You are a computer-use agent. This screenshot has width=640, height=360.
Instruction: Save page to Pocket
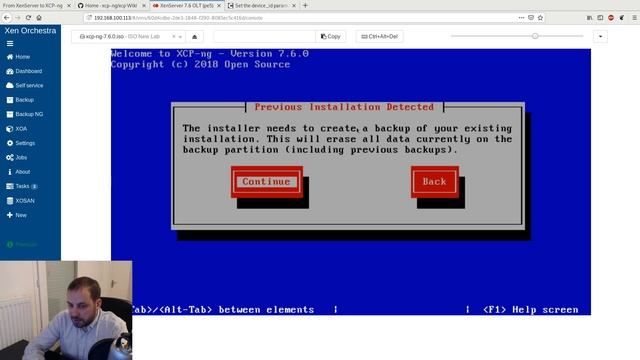[531, 18]
